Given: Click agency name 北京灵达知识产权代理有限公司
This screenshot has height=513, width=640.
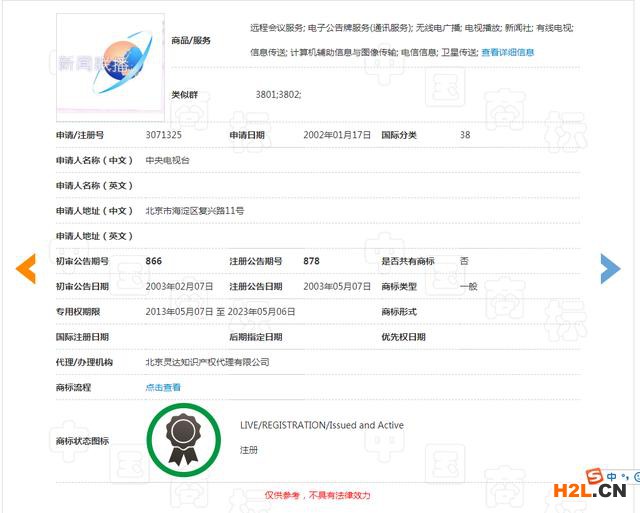Looking at the screenshot, I should 207,362.
